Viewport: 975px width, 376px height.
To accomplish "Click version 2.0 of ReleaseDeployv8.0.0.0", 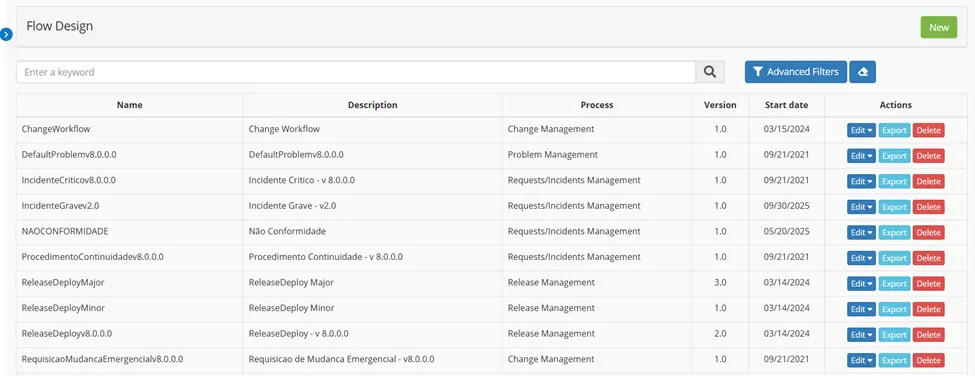I will 720,334.
